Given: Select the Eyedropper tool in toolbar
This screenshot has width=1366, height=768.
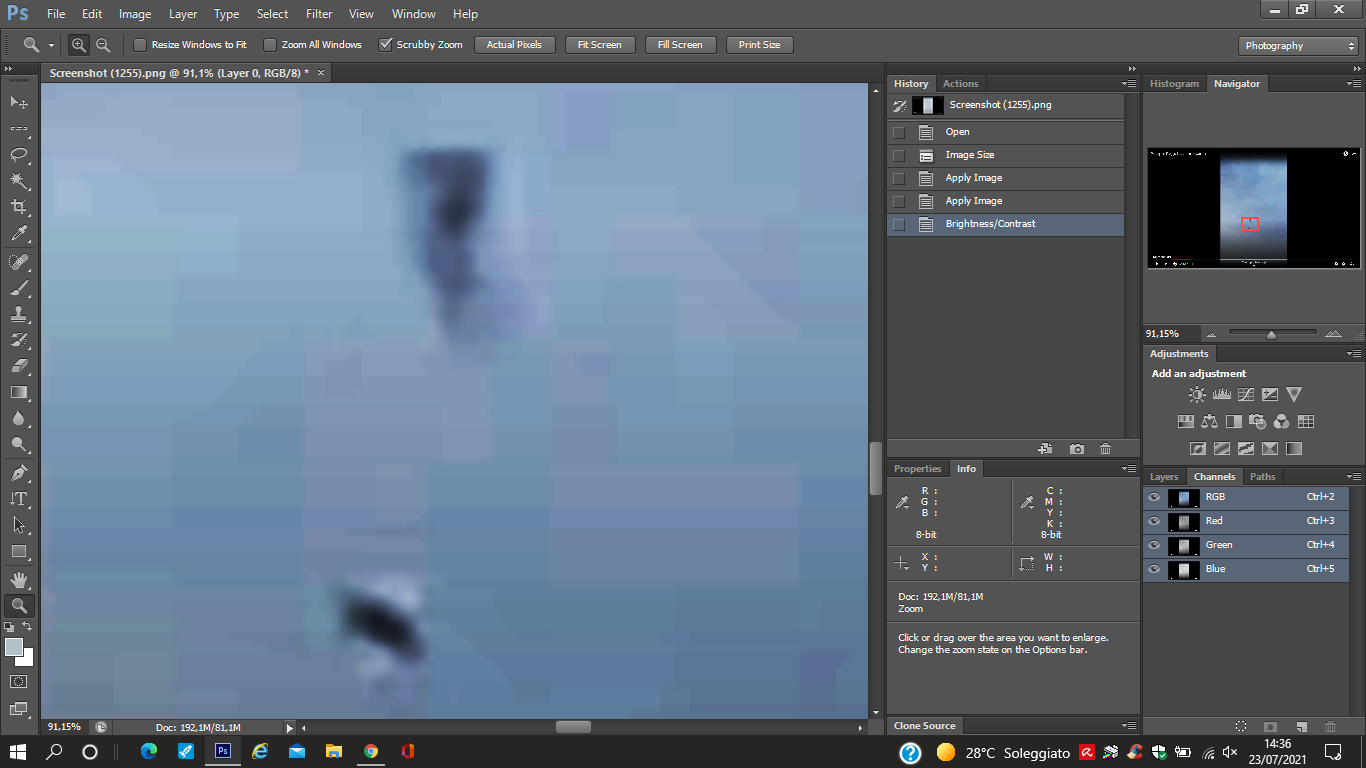Looking at the screenshot, I should click(x=19, y=233).
